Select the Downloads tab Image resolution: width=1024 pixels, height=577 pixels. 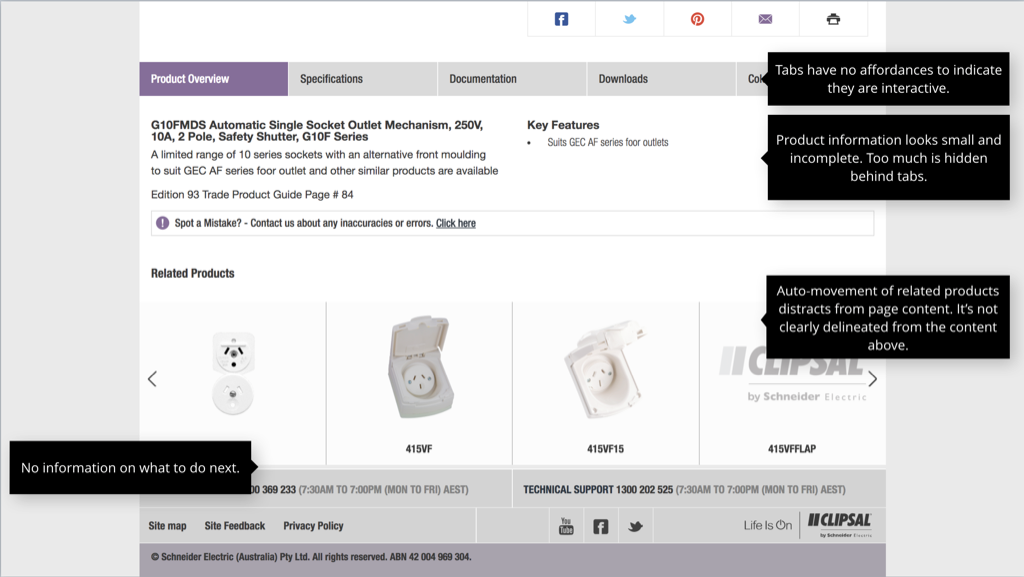[x=623, y=79]
